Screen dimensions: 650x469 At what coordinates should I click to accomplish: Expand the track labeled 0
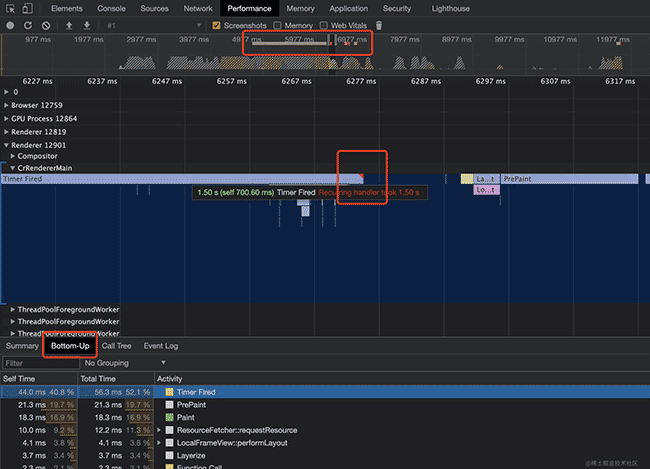click(6, 92)
